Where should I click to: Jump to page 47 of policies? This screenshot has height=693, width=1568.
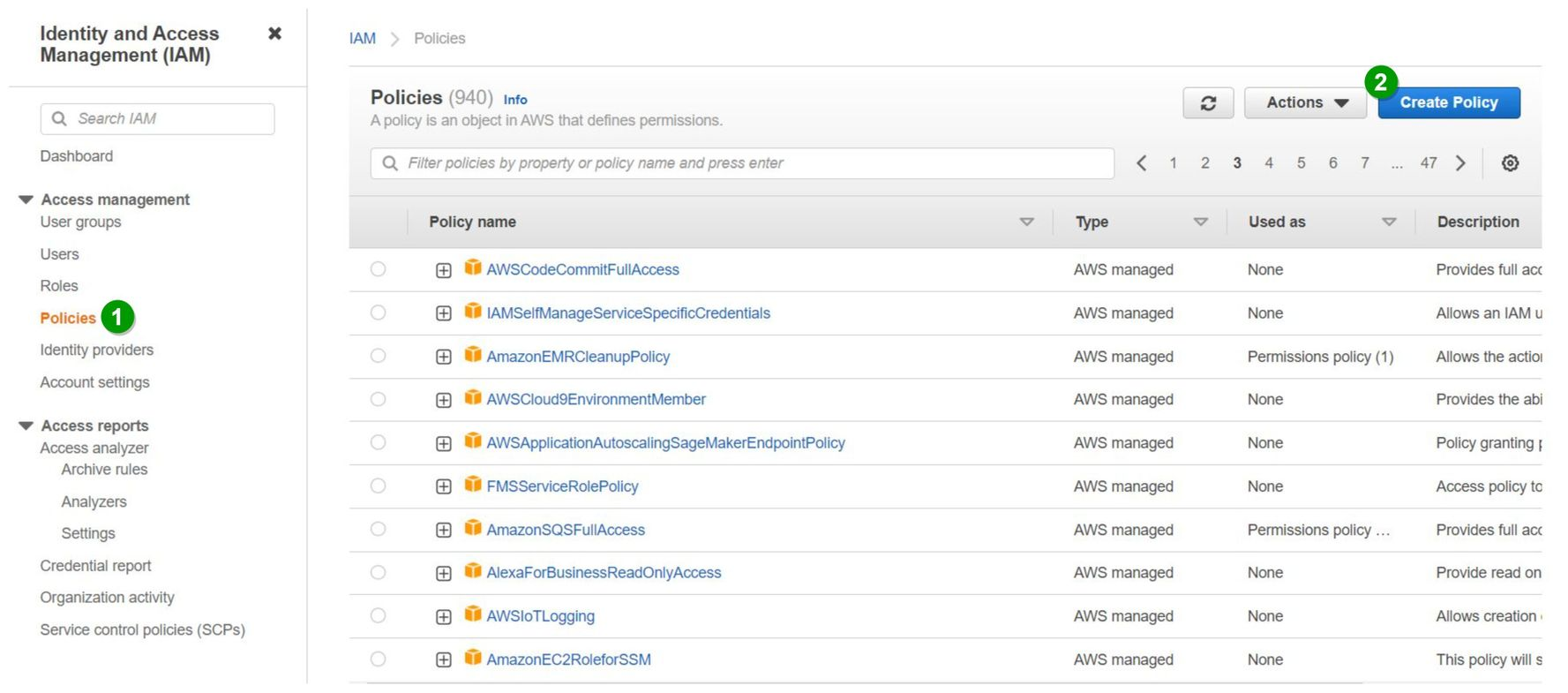[1428, 163]
